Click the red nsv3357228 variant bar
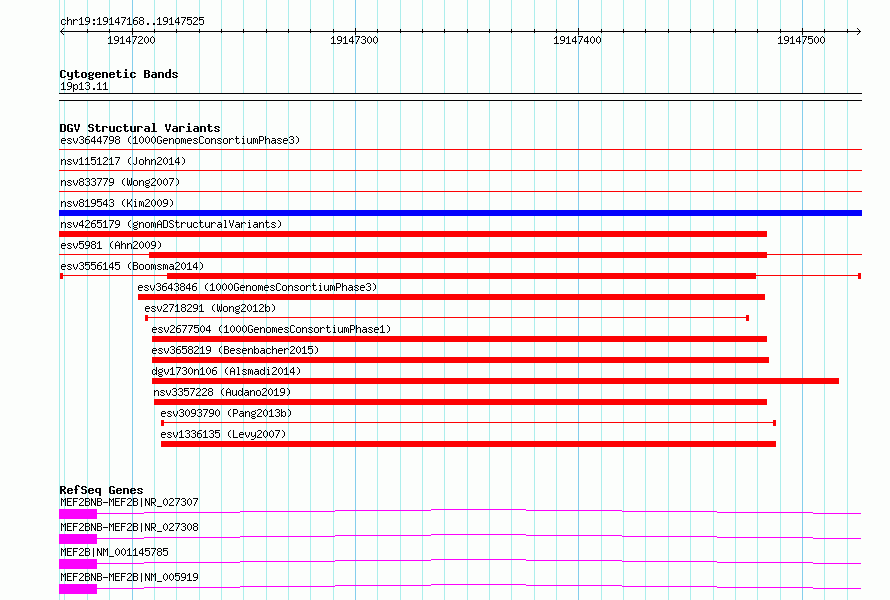This screenshot has width=890, height=600. [x=460, y=402]
